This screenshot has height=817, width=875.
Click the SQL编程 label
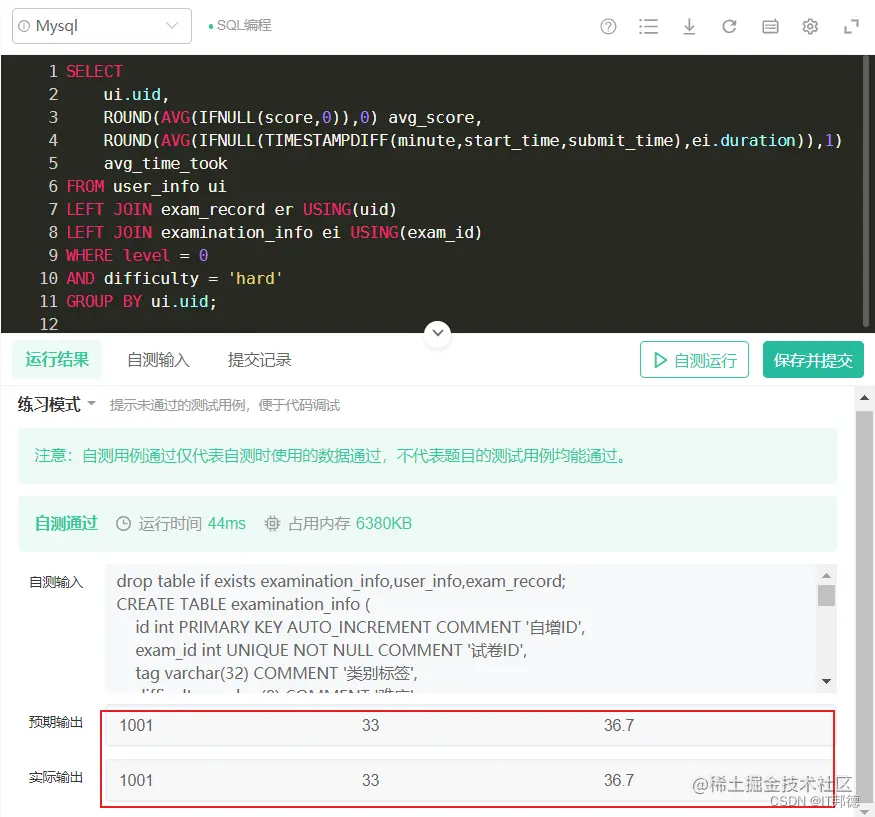[x=244, y=26]
